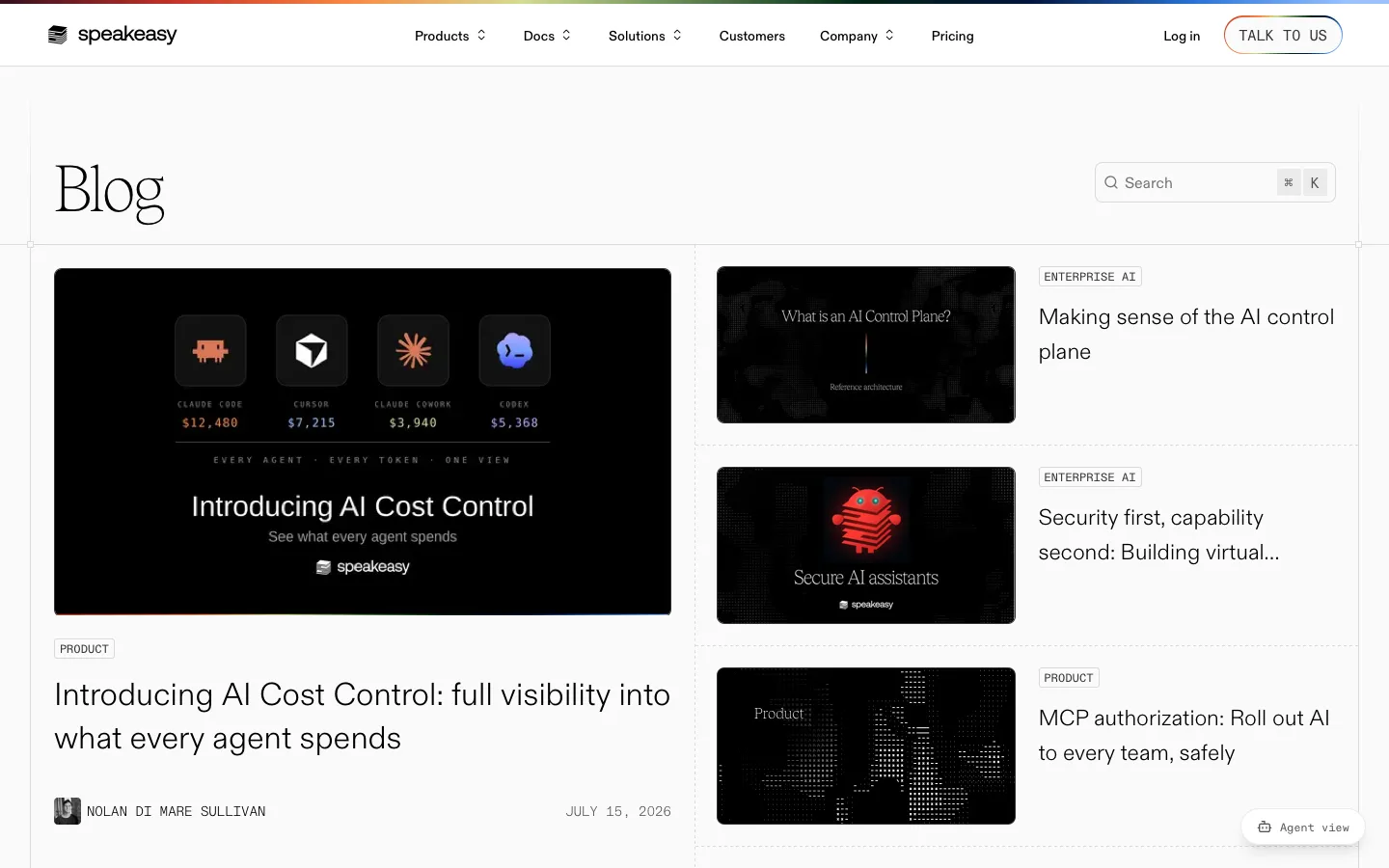Open the AI Cost Control featured image
Screen dimensions: 1389x868
[x=363, y=442]
